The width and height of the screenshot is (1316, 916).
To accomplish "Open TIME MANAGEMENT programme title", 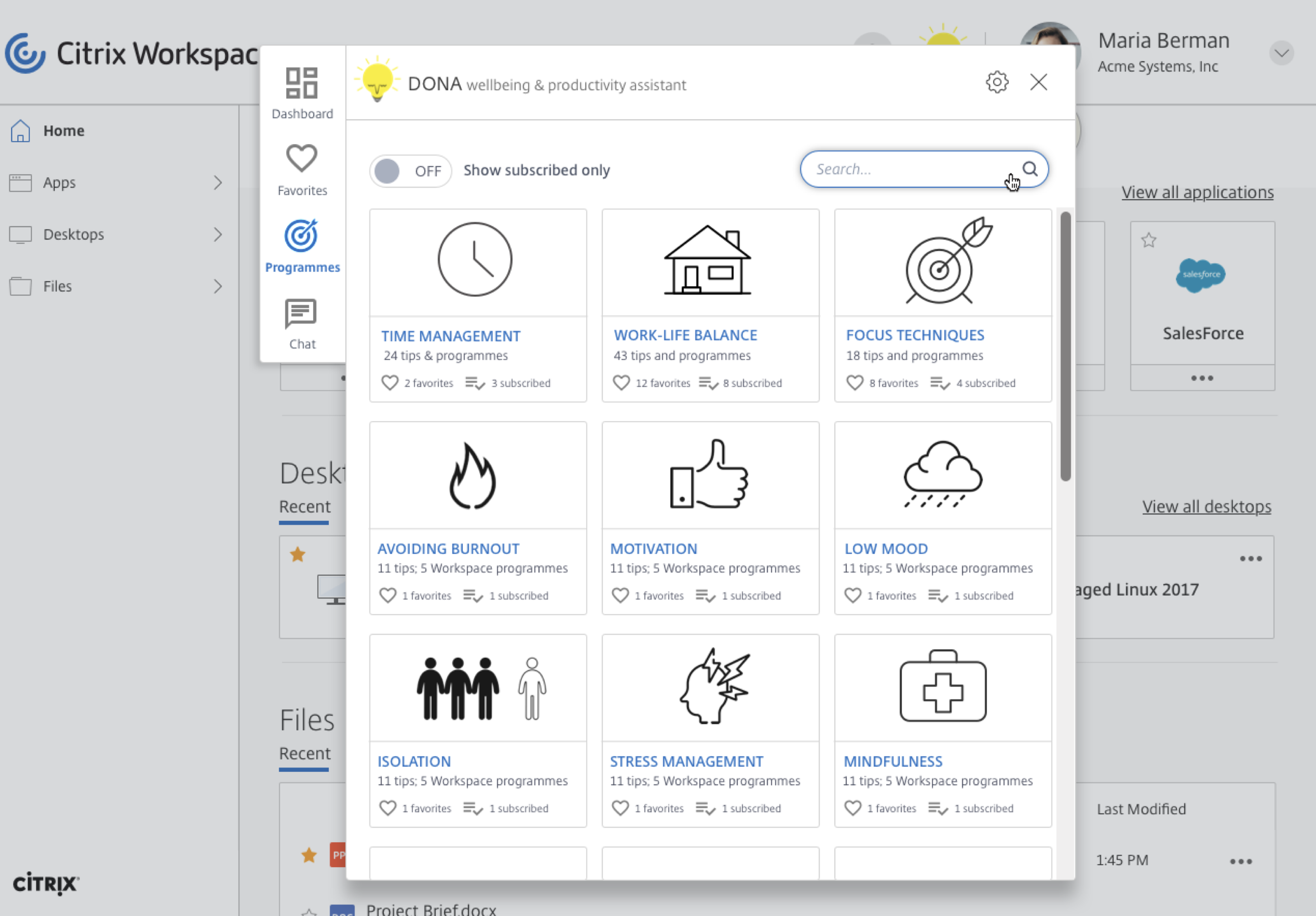I will click(451, 336).
